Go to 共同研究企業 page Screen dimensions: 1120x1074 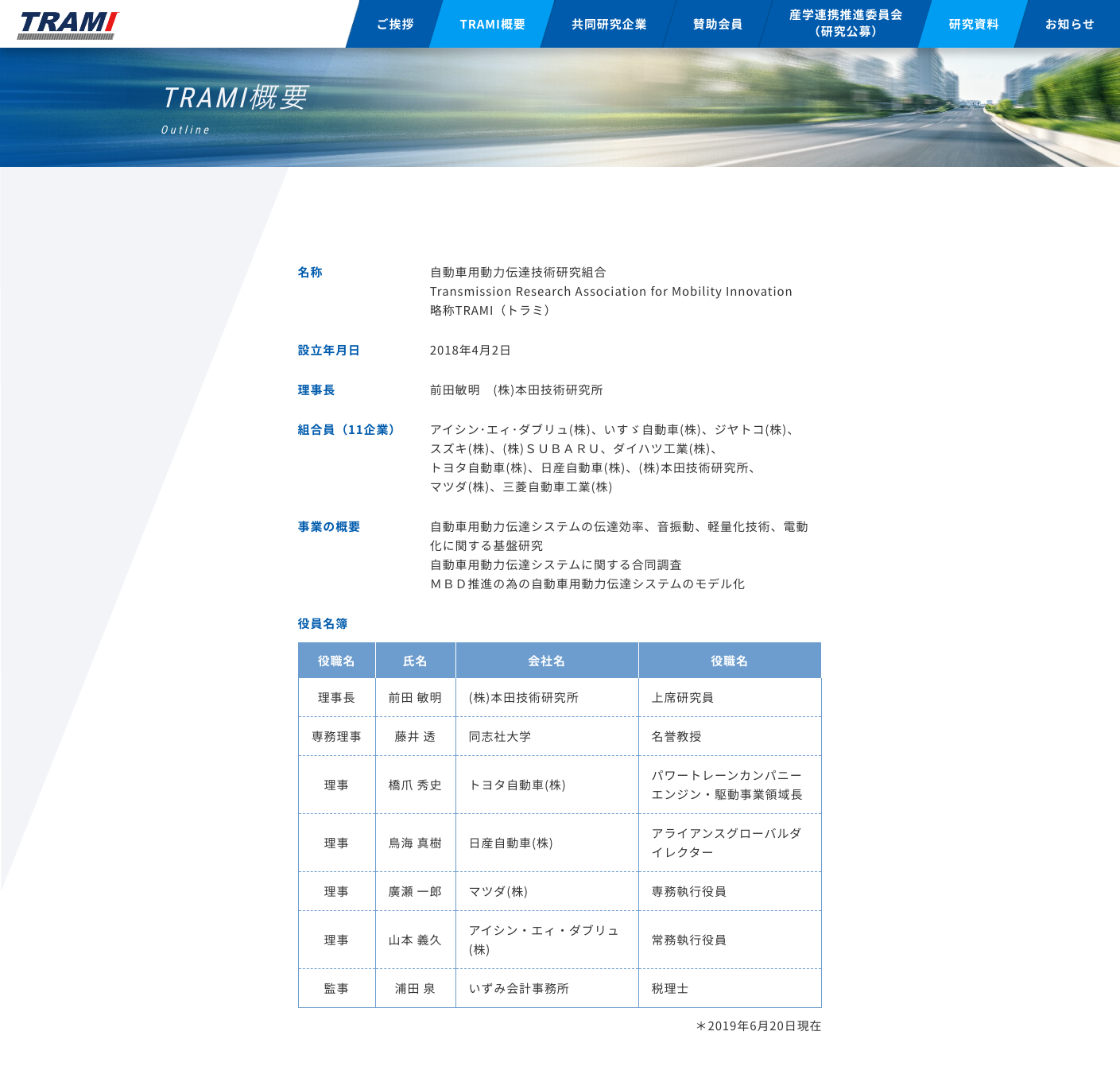click(609, 24)
